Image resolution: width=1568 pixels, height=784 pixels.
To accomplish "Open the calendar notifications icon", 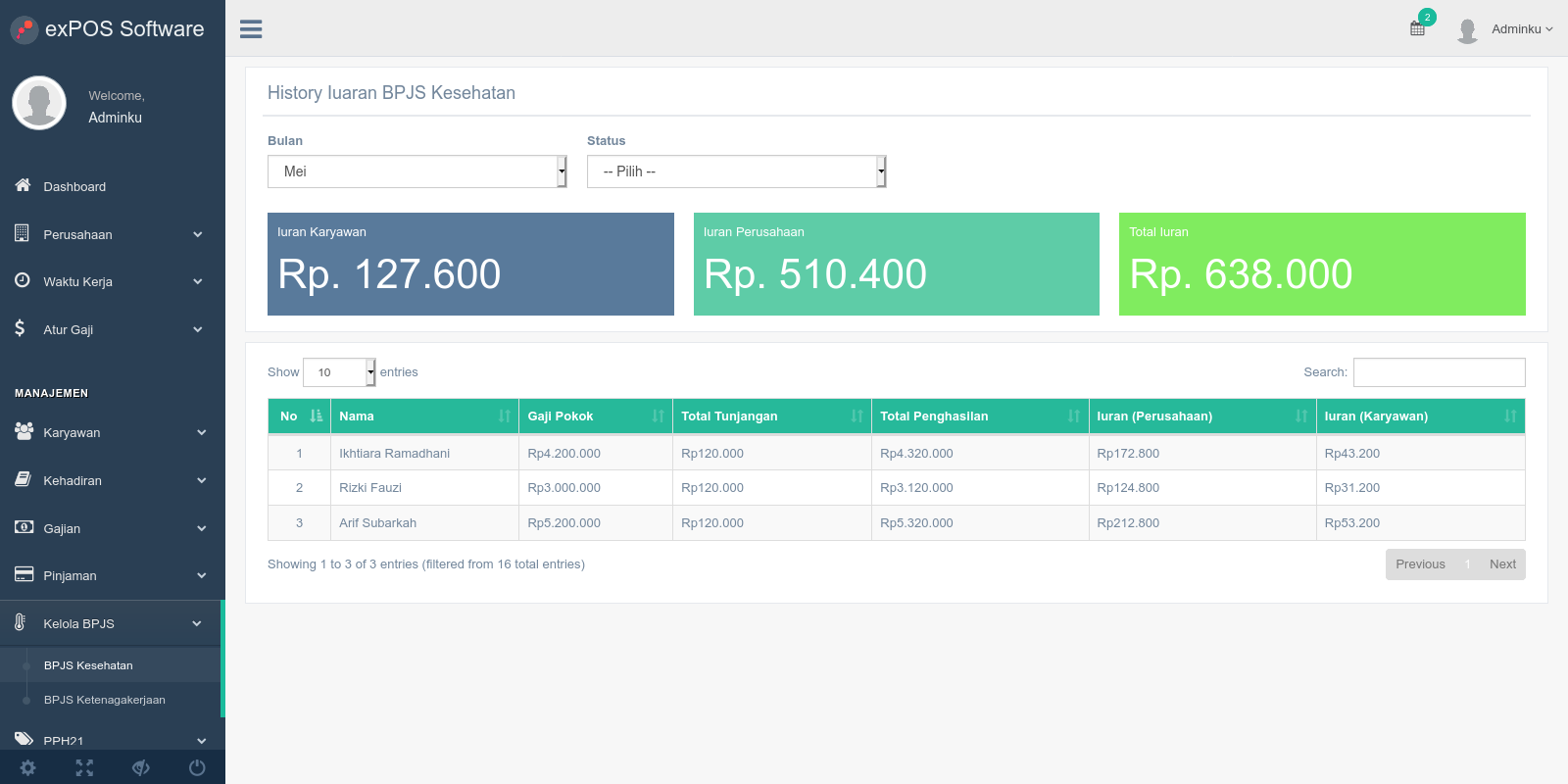I will pyautogui.click(x=1417, y=28).
